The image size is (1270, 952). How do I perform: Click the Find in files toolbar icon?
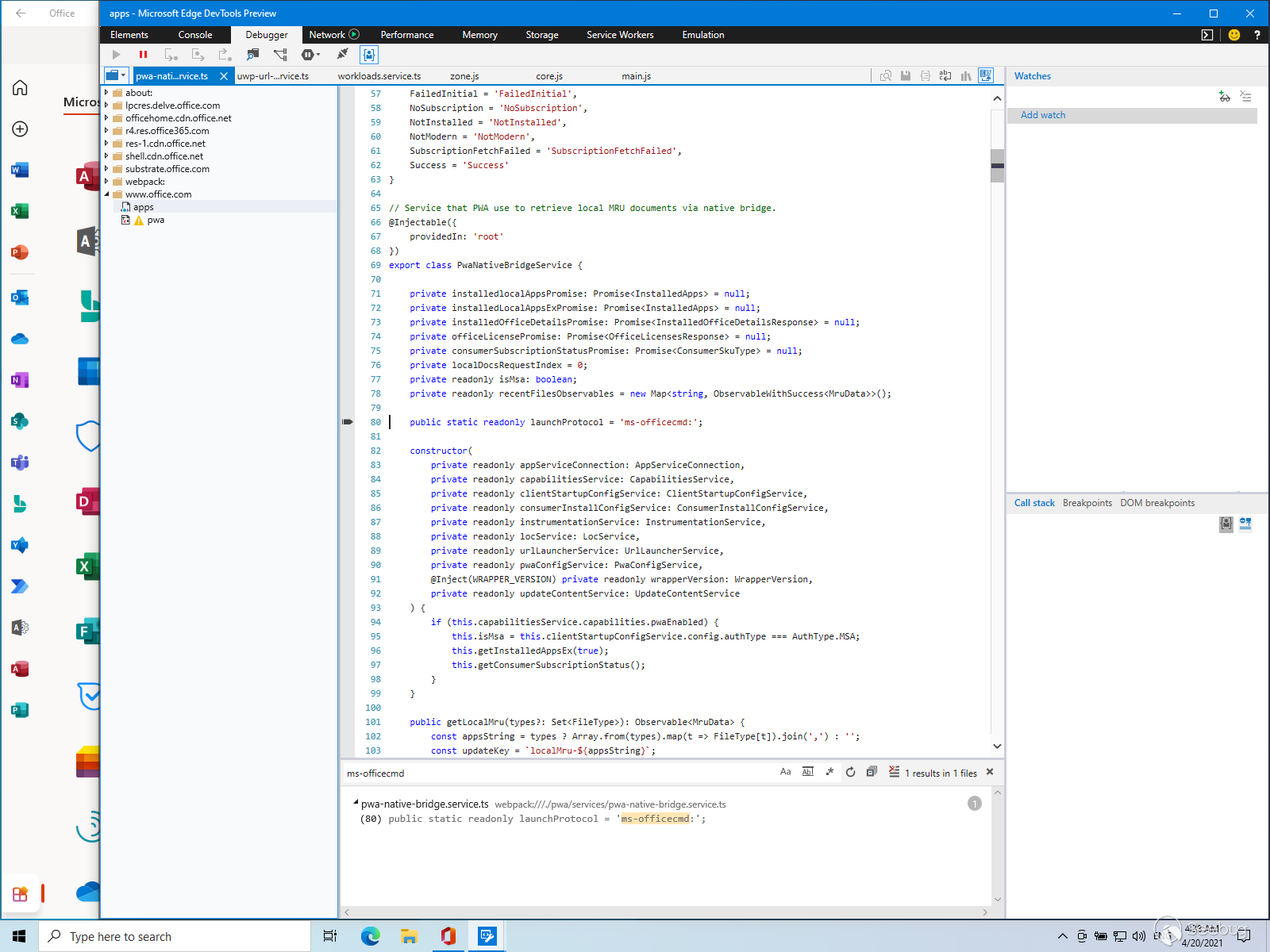252,55
